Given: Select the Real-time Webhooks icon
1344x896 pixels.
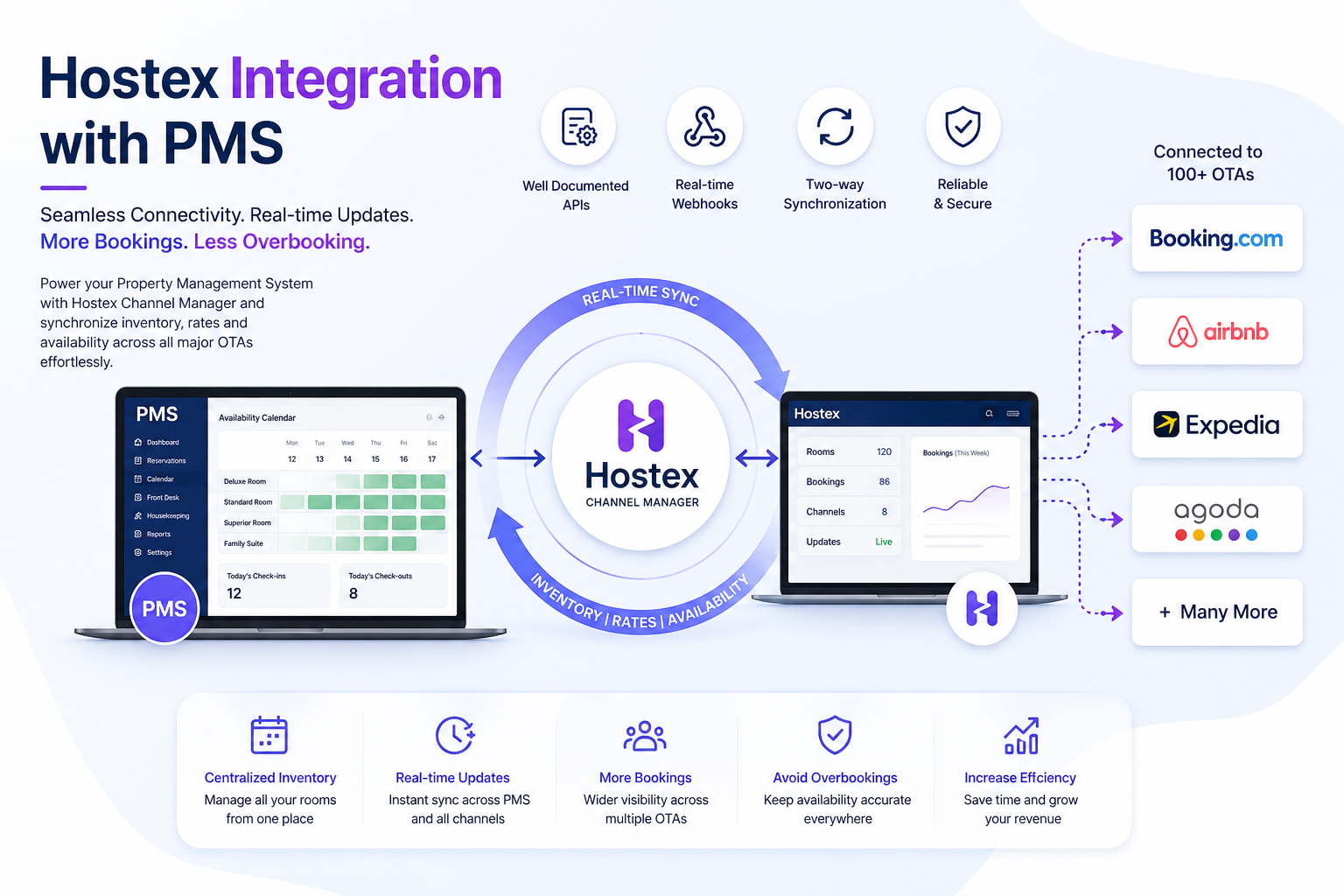Looking at the screenshot, I should coord(704,127).
